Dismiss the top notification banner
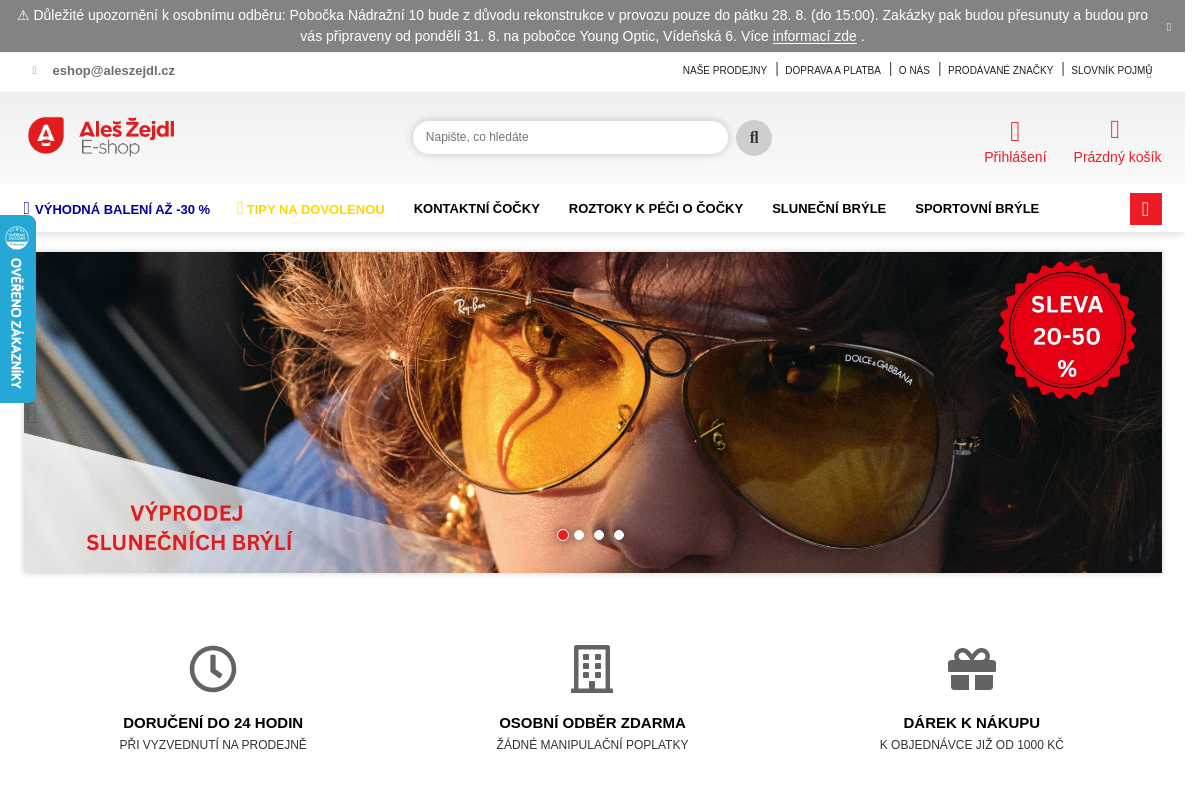The image size is (1200, 800). click(1169, 27)
